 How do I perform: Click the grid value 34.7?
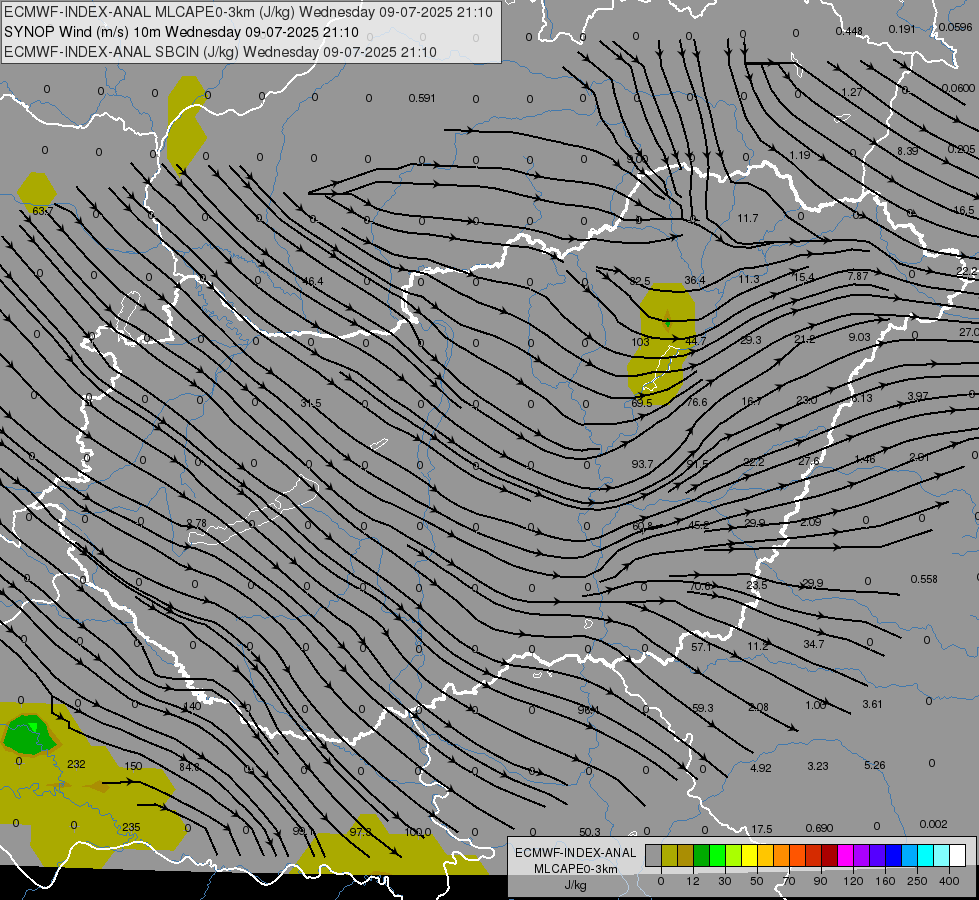coord(814,644)
